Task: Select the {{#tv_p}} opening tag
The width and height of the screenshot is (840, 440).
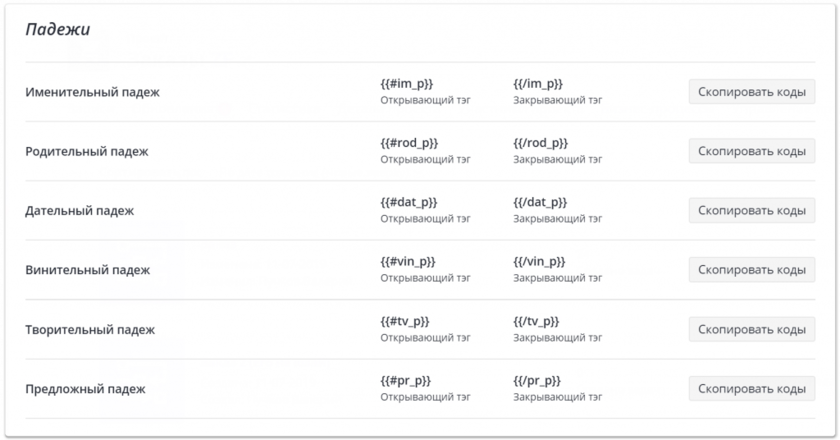Action: pyautogui.click(x=405, y=321)
